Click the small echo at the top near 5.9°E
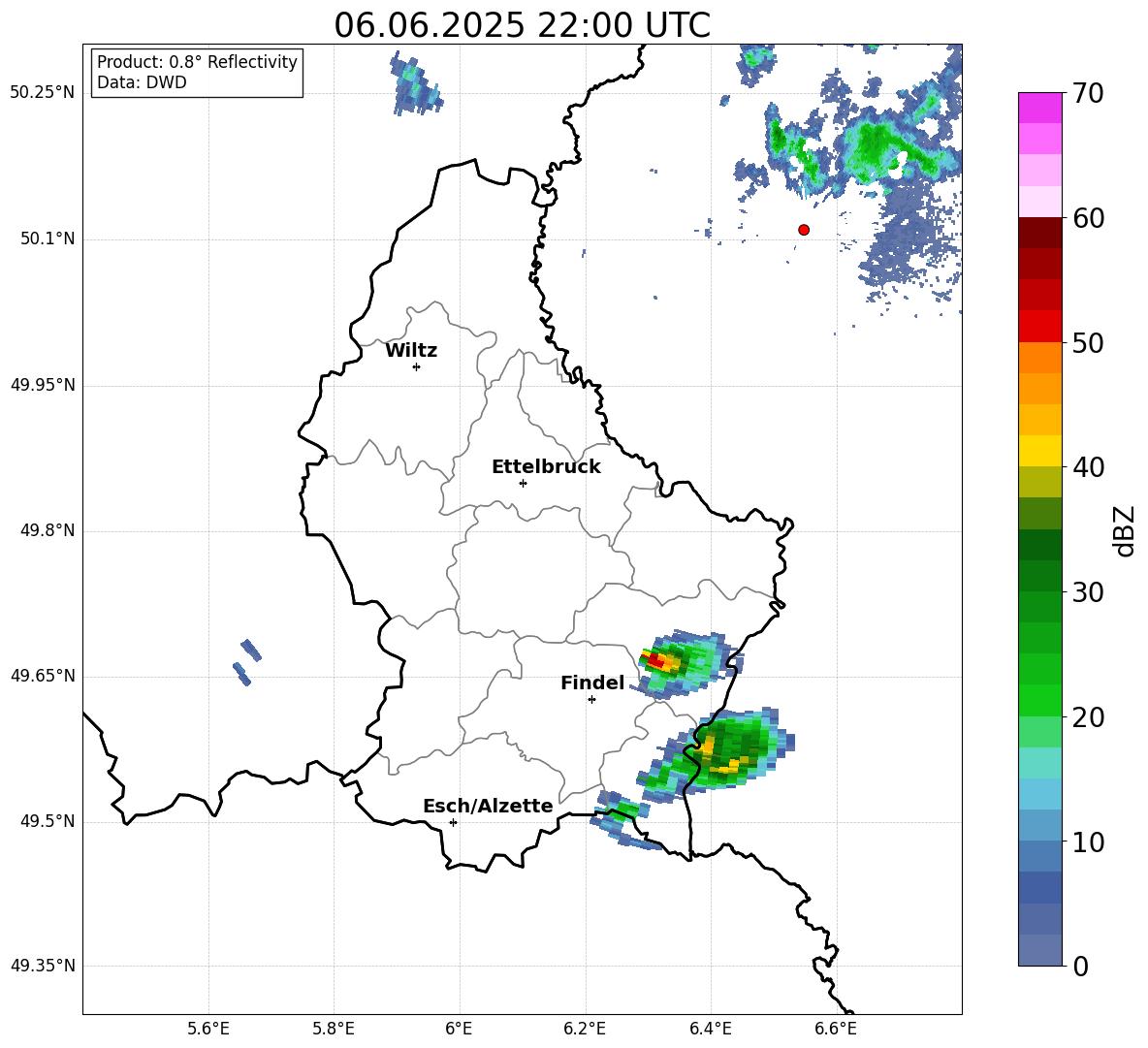 [417, 84]
